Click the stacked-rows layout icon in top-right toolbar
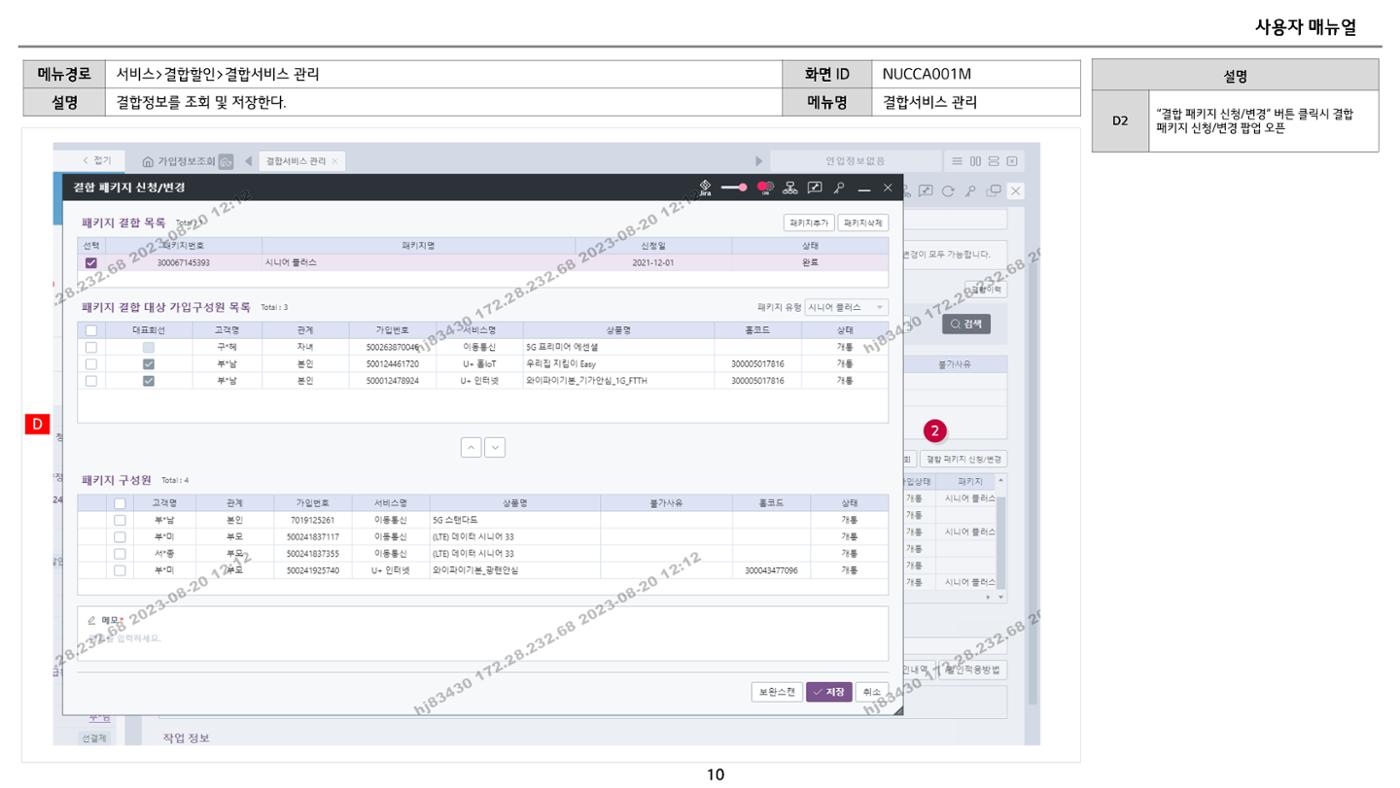Image resolution: width=1400 pixels, height=788 pixels. pos(994,161)
